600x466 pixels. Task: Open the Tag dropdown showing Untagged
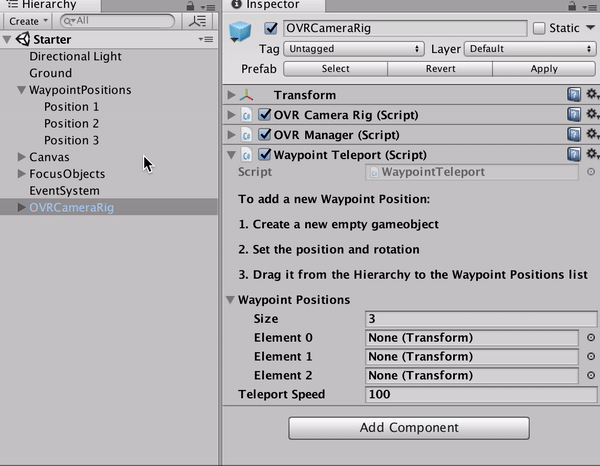pos(354,49)
